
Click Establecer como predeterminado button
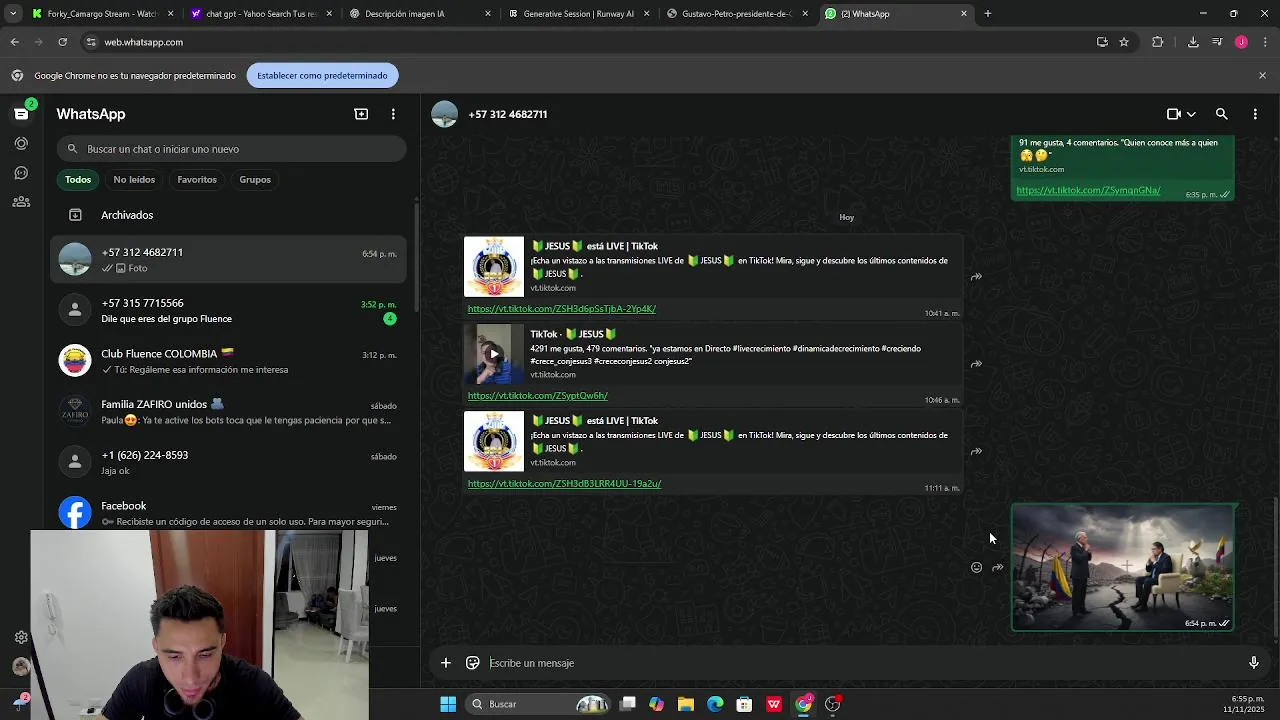pyautogui.click(x=322, y=75)
